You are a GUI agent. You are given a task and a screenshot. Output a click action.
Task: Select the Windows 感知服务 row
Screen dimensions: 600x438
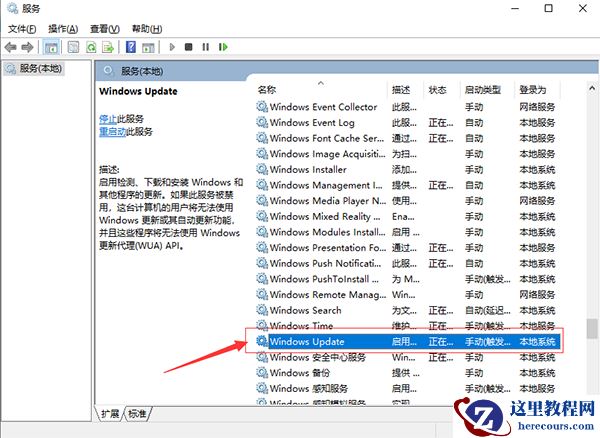tap(408, 389)
